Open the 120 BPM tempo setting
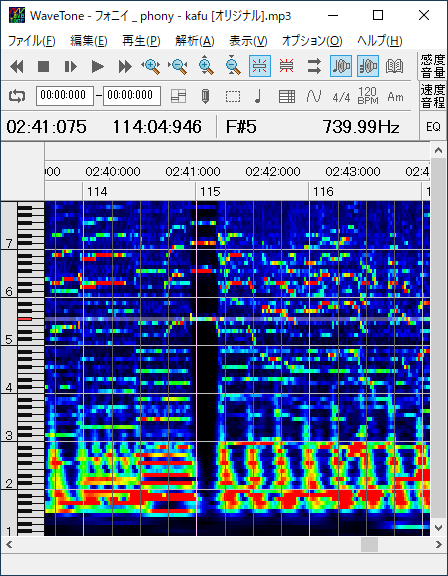448x576 pixels. click(368, 96)
